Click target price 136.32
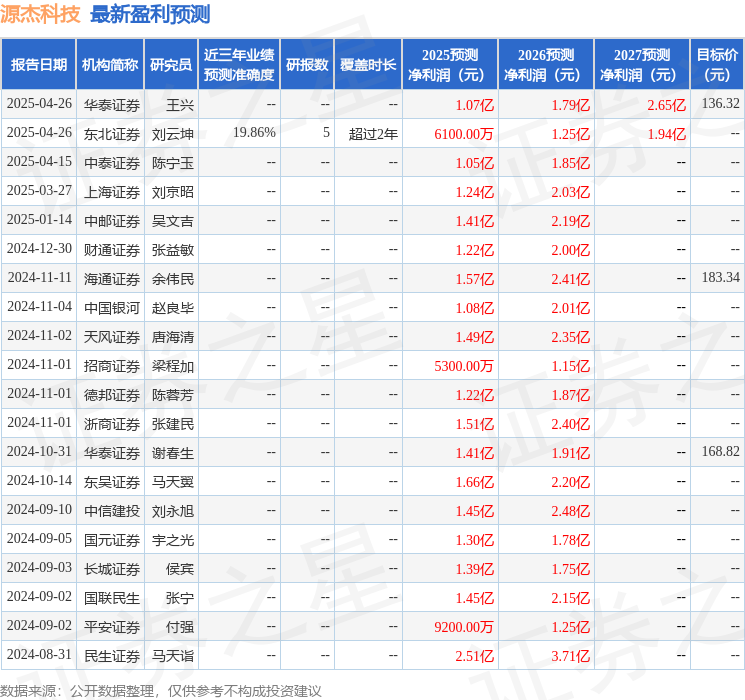 721,104
